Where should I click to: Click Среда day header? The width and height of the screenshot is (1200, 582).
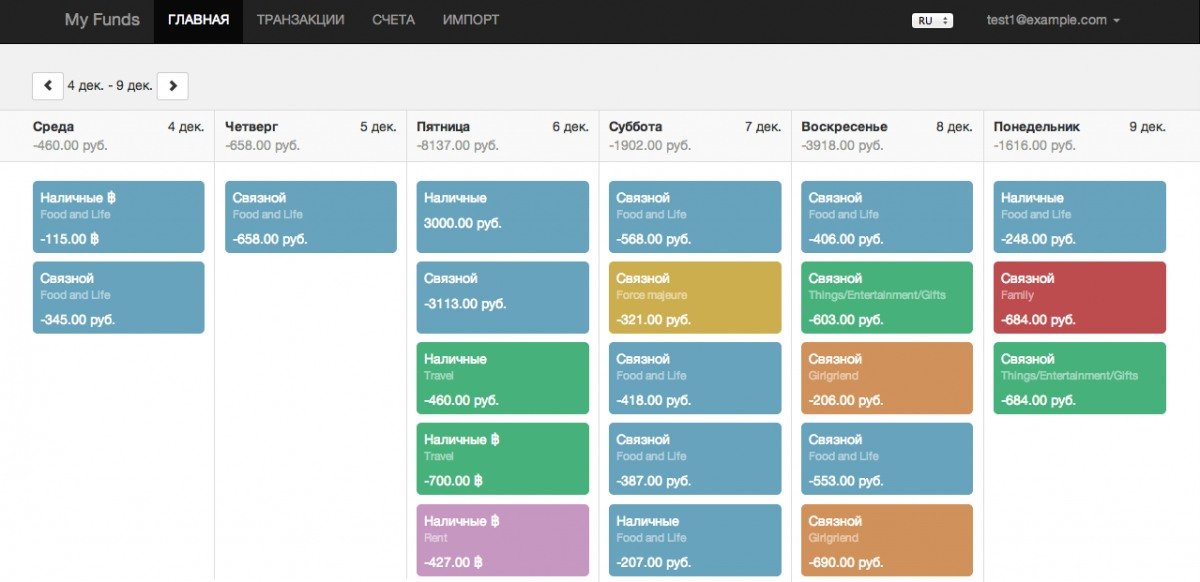53,127
